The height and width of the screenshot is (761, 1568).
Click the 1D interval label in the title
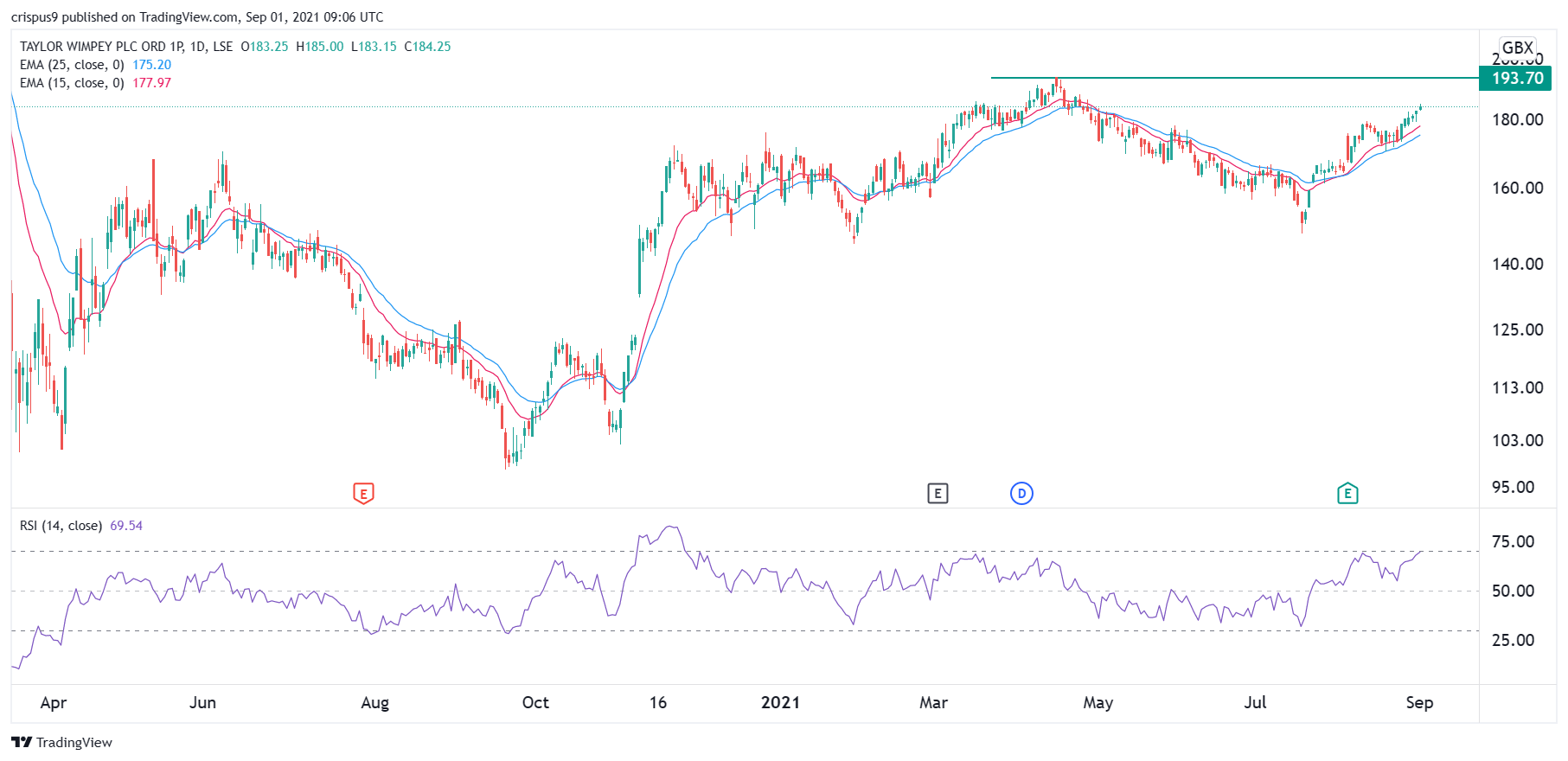click(x=198, y=47)
